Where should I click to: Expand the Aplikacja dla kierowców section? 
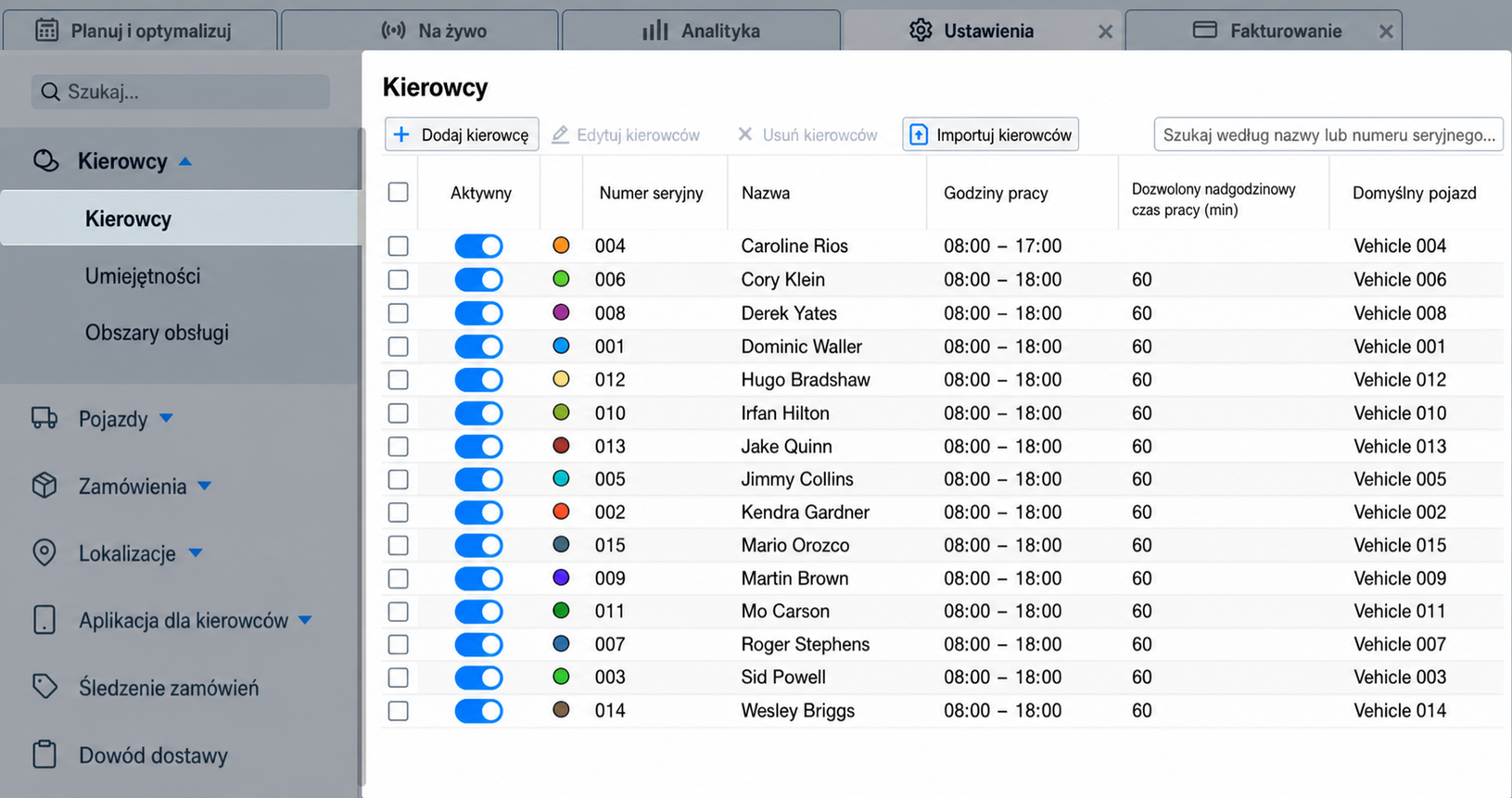pyautogui.click(x=305, y=620)
